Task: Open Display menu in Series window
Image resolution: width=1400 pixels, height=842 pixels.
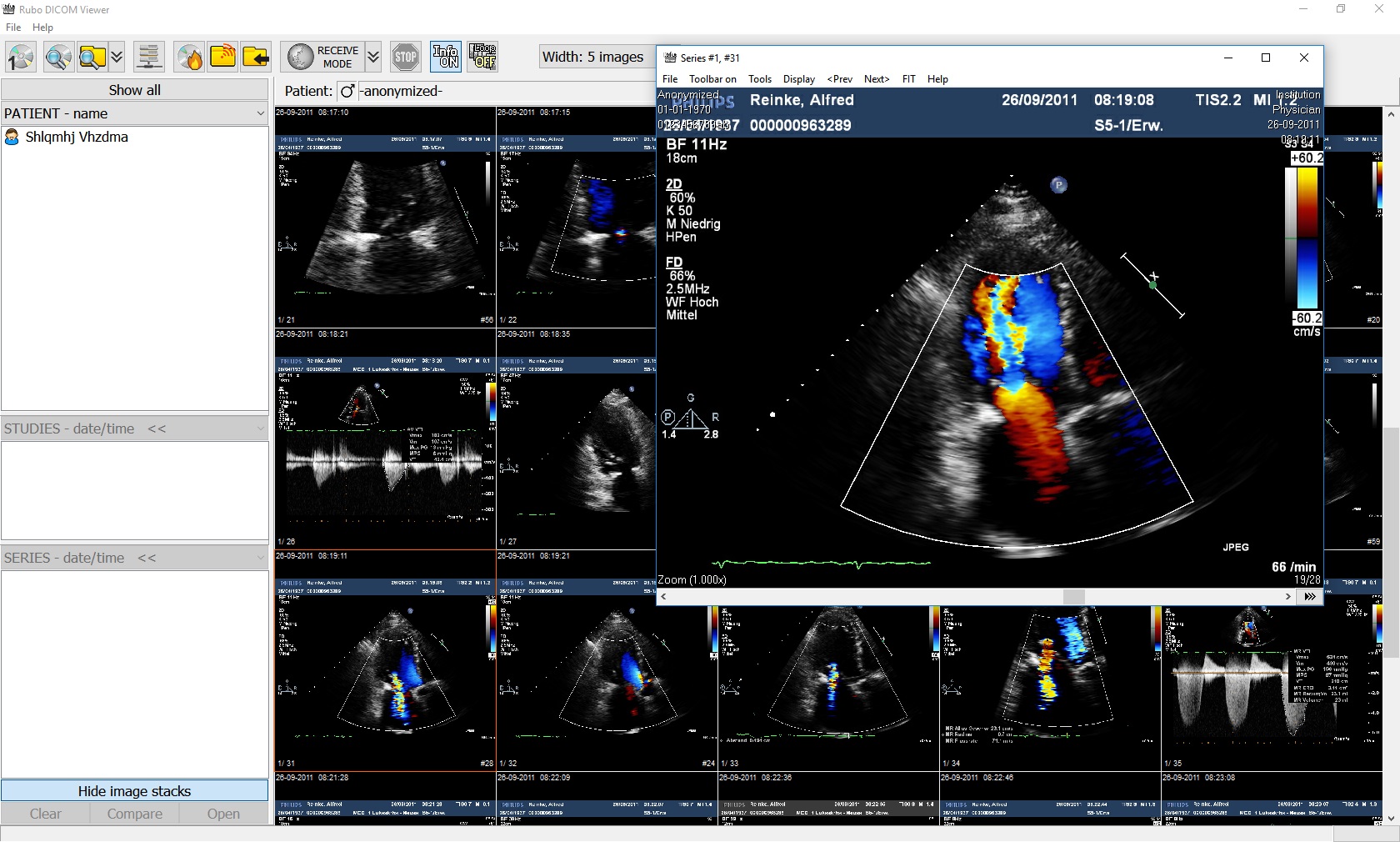Action: [x=799, y=79]
